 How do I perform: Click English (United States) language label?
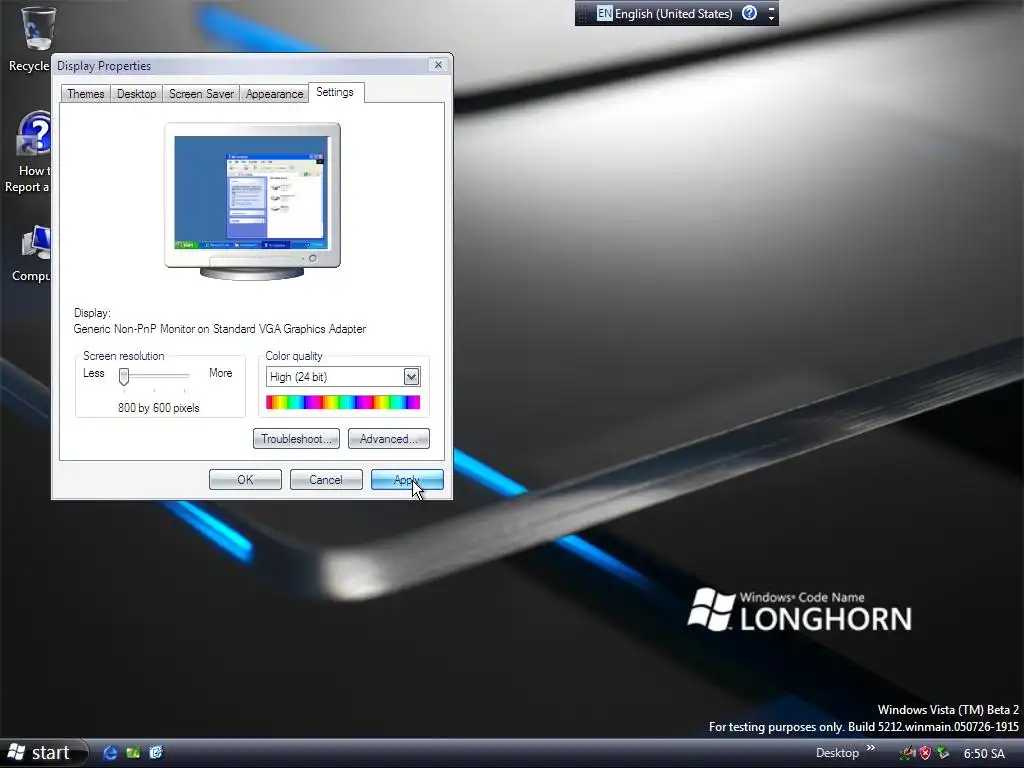[673, 14]
